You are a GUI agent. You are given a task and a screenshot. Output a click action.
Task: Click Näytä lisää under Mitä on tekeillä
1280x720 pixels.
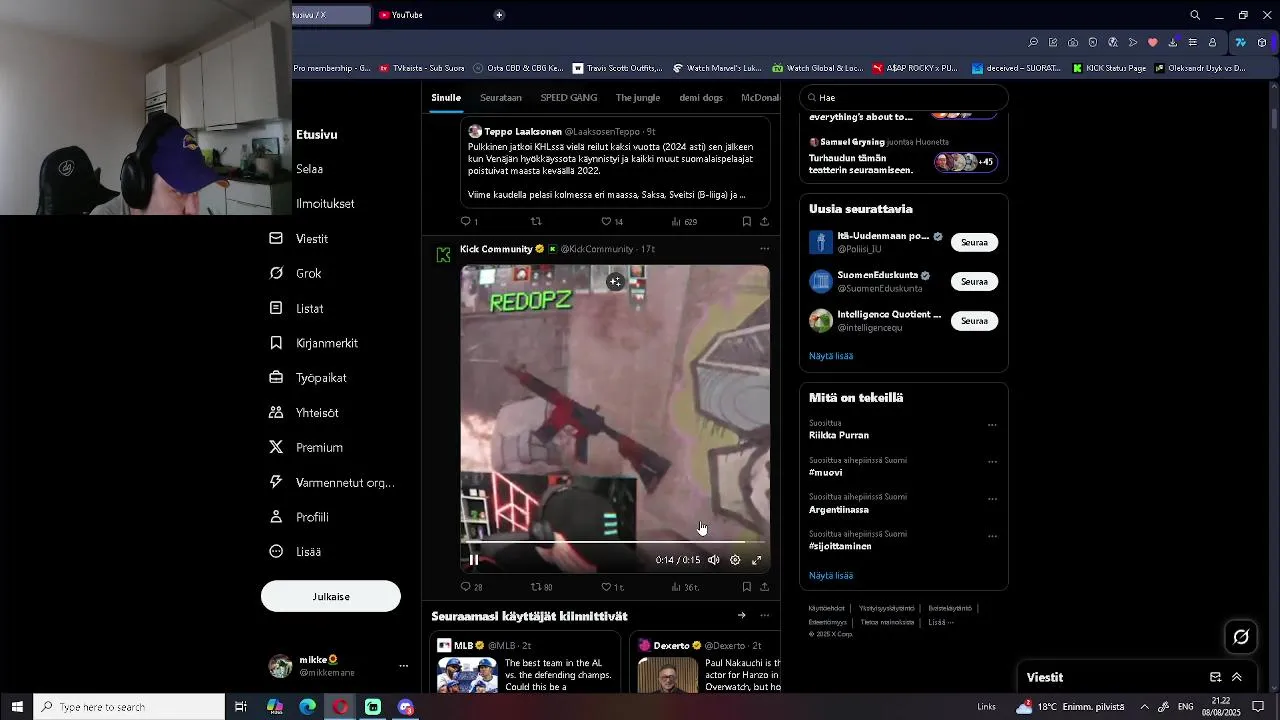coord(831,576)
